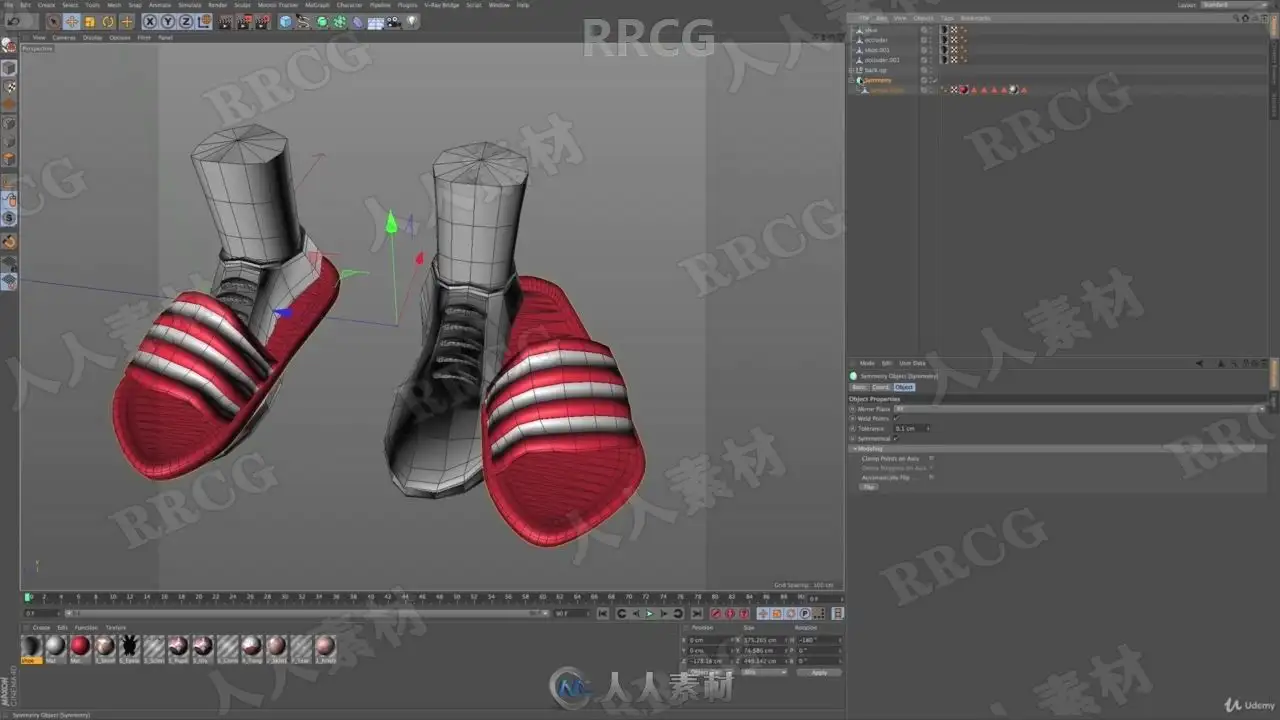The width and height of the screenshot is (1280, 720).
Task: Activate the Move tool
Action: click(71, 22)
